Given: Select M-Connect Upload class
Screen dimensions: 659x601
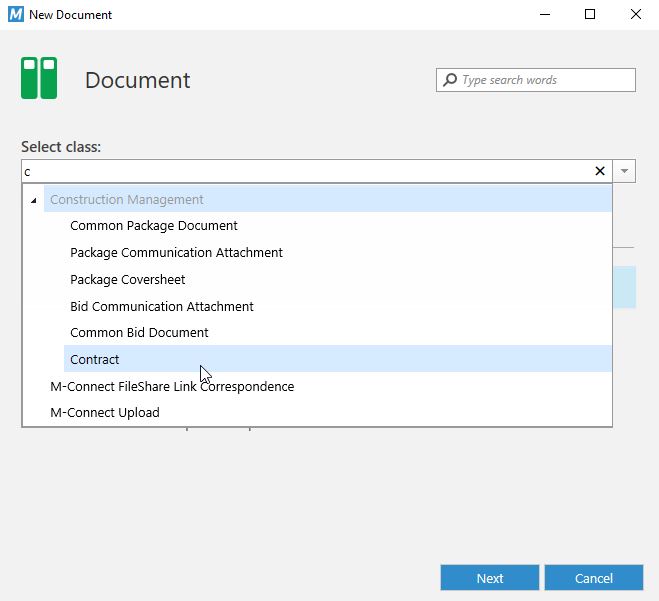Looking at the screenshot, I should point(327,412).
